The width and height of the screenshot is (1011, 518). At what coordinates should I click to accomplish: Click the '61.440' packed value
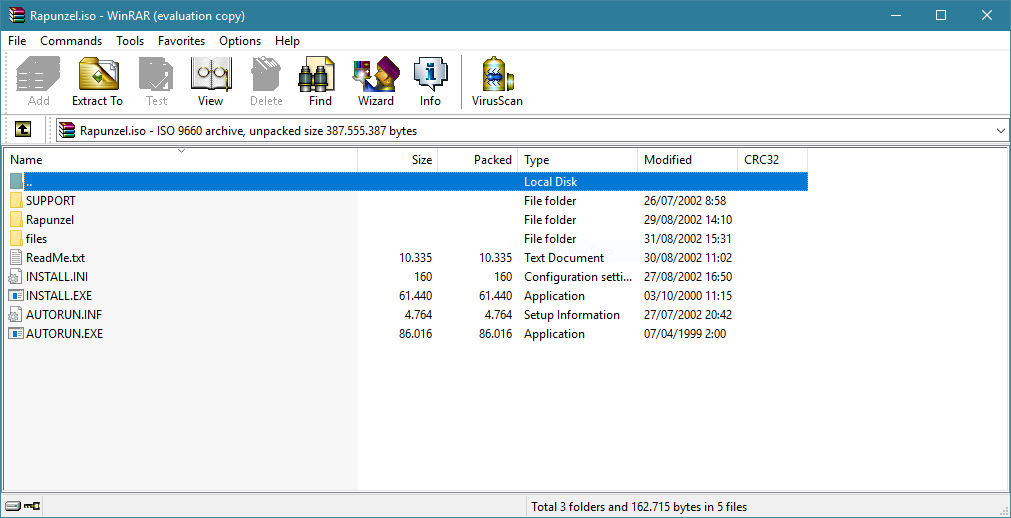tap(496, 296)
